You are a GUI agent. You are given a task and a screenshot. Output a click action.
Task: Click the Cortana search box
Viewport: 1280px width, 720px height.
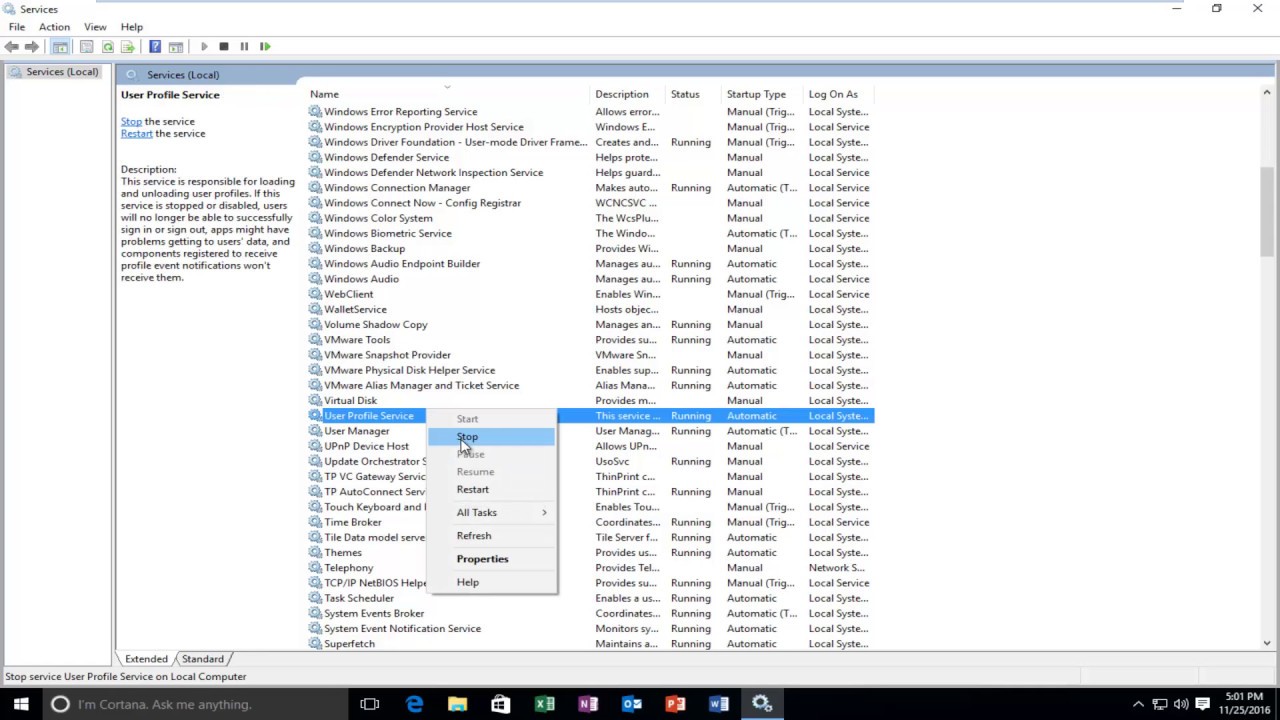194,704
